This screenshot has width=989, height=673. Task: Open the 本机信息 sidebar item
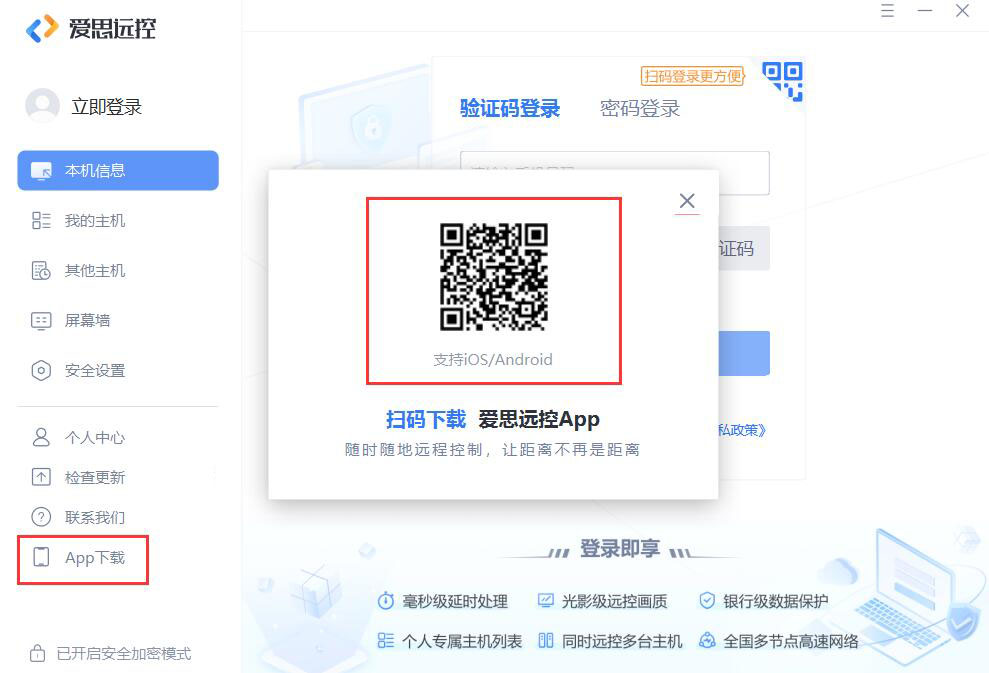click(x=118, y=170)
